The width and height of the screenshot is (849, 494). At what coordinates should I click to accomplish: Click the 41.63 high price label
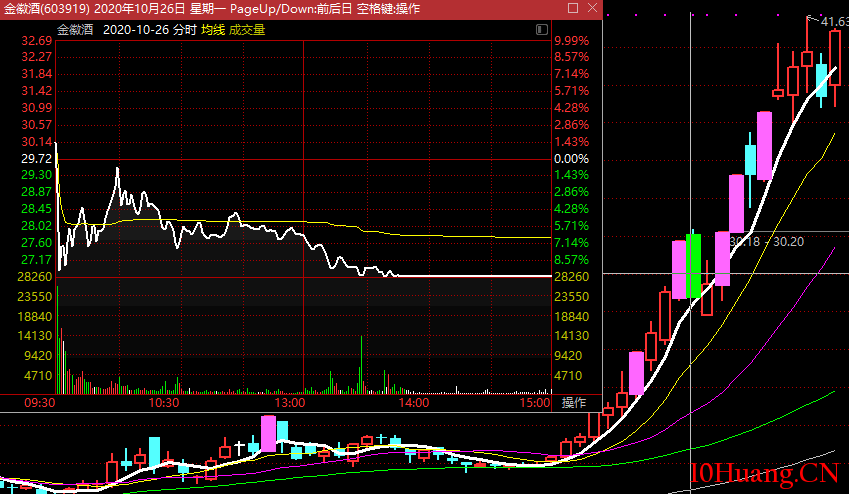click(x=835, y=20)
